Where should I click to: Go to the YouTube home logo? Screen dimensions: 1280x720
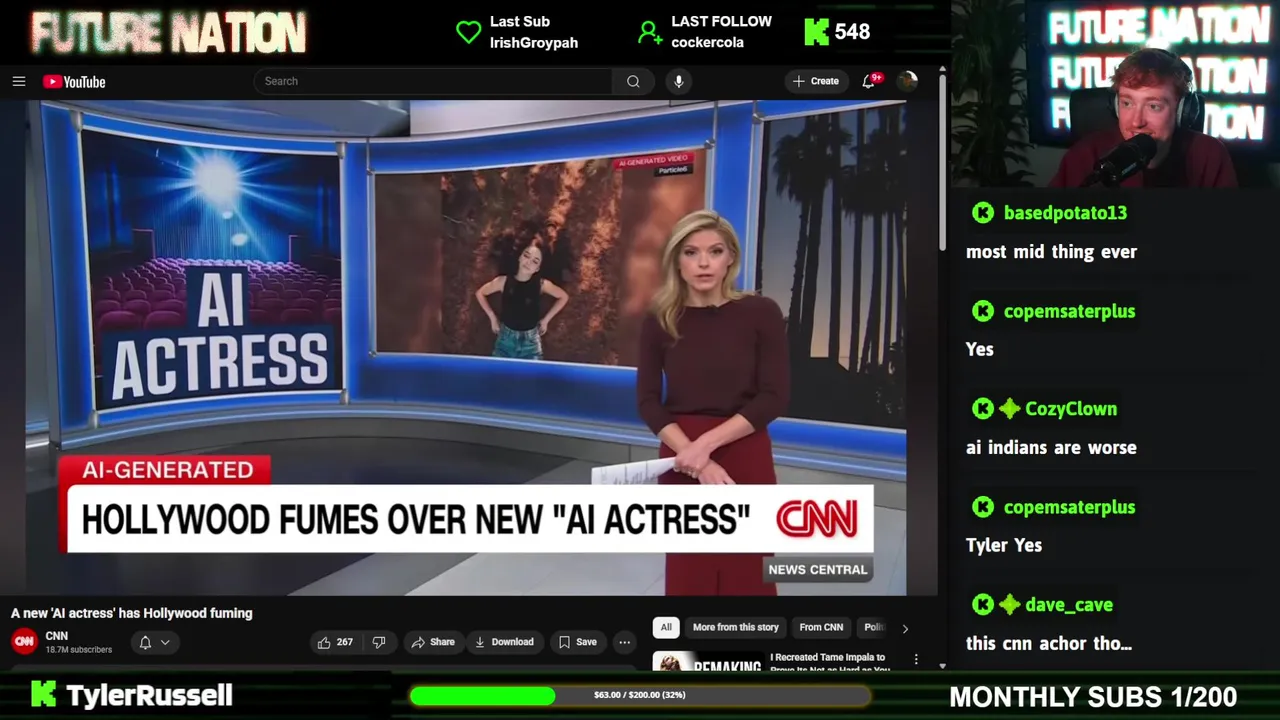(x=74, y=82)
